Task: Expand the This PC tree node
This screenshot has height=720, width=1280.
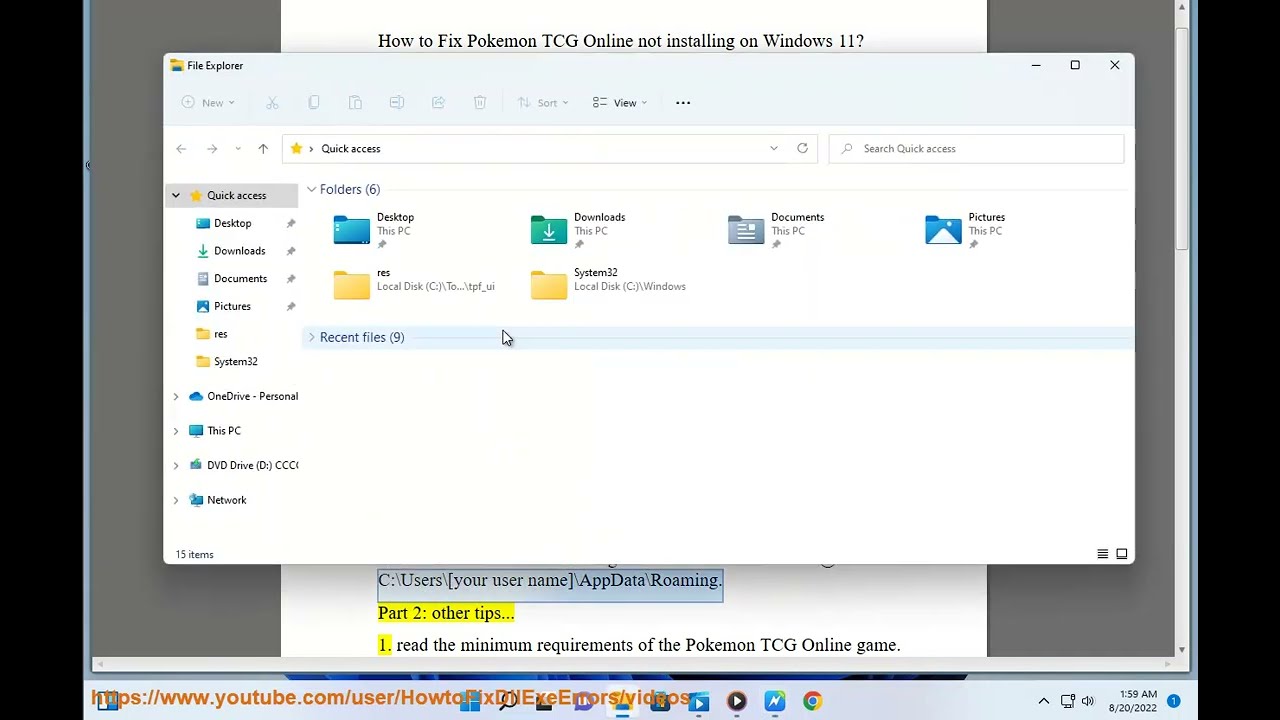Action: pos(176,431)
